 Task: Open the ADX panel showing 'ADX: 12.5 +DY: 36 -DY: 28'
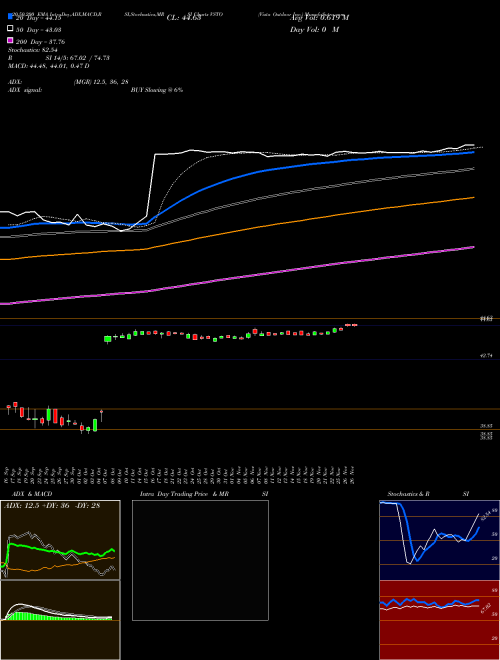point(60,540)
